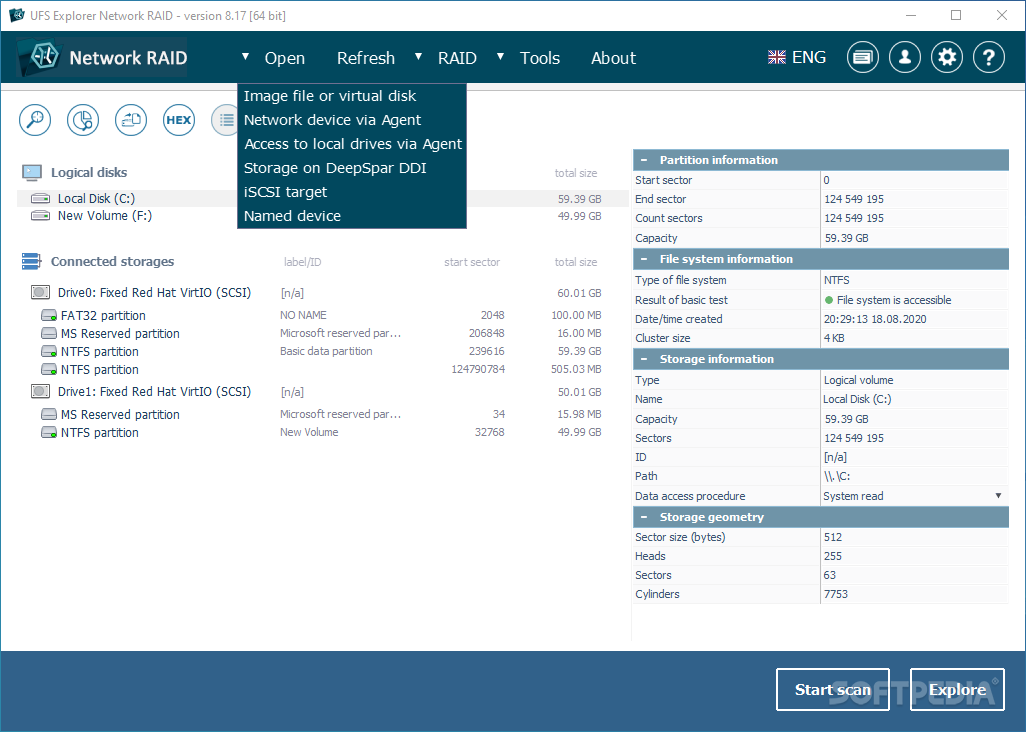The height and width of the screenshot is (732, 1026).
Task: Click the Cylinders value 7753
Action: click(836, 594)
